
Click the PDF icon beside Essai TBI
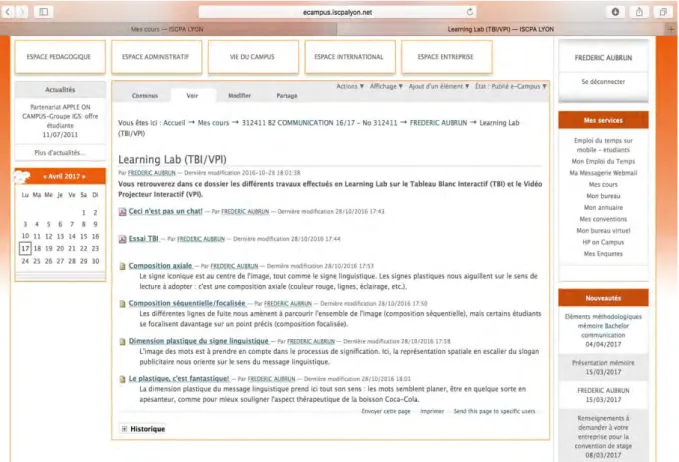click(123, 239)
